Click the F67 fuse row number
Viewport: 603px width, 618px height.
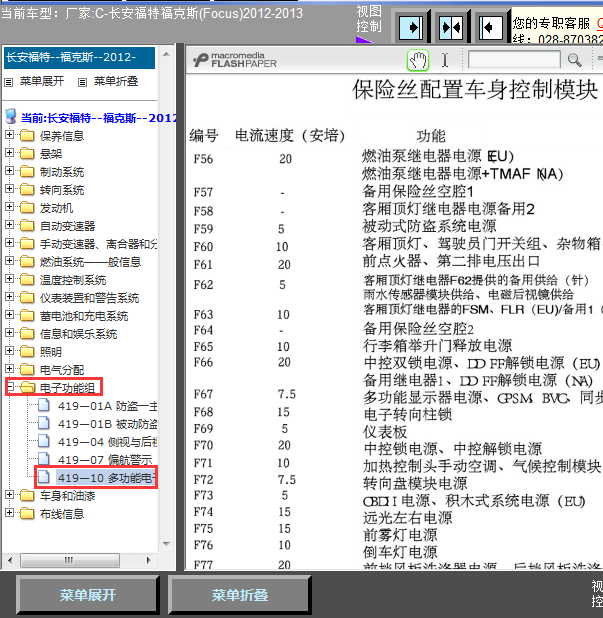tap(203, 394)
